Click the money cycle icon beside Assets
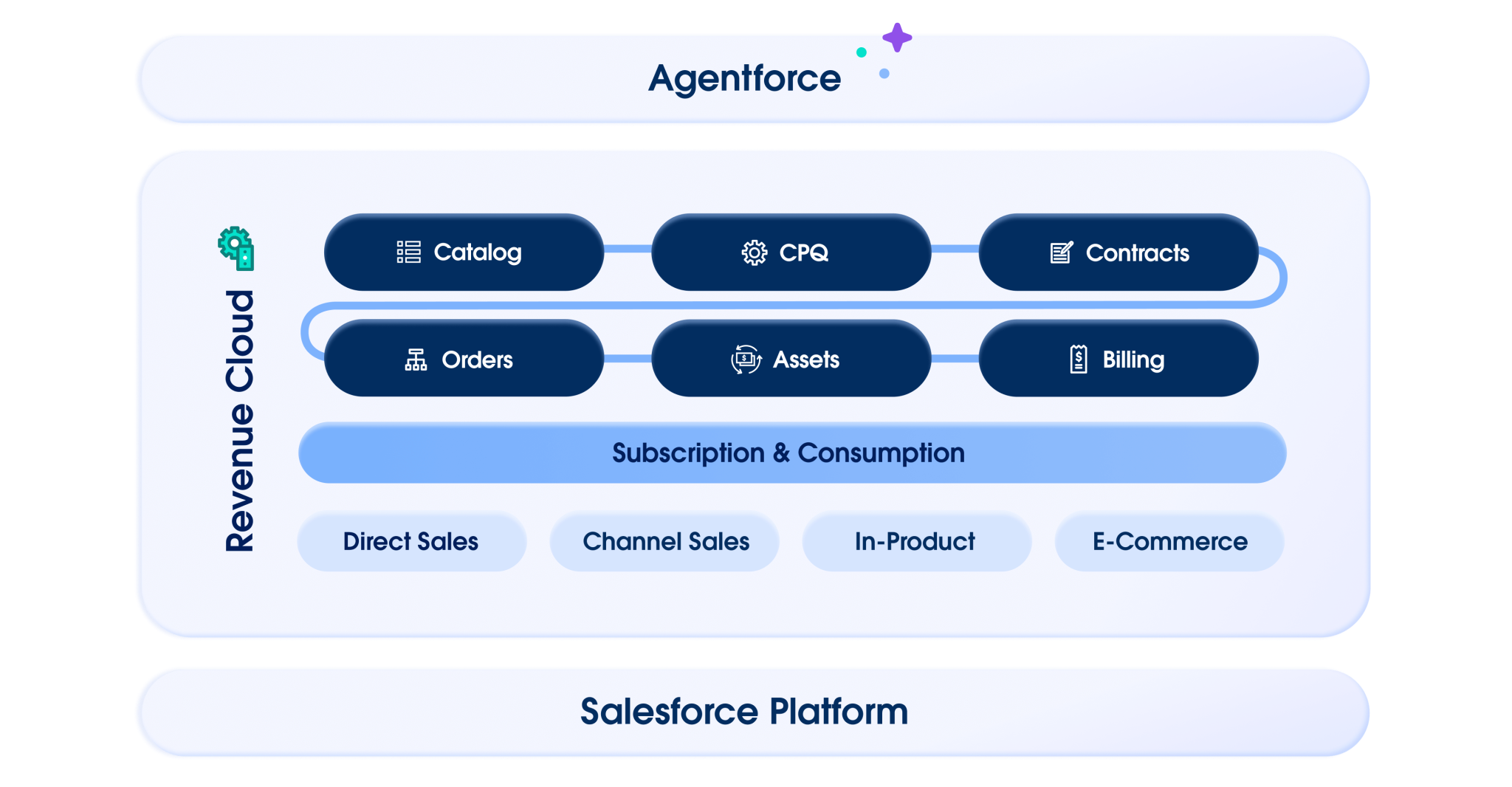The image size is (1512, 787). coord(746,360)
